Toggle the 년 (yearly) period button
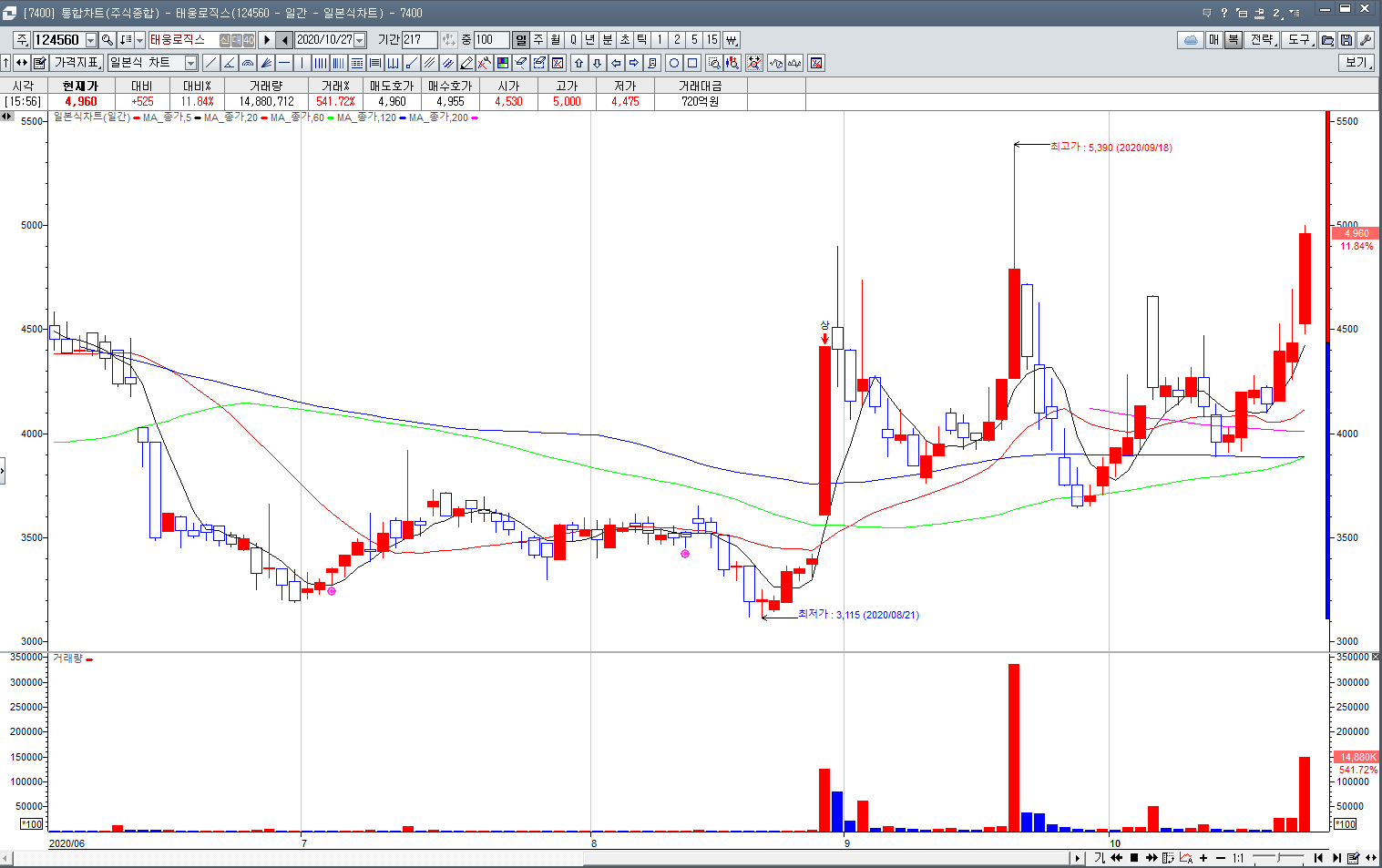The height and width of the screenshot is (868, 1382). (x=589, y=40)
